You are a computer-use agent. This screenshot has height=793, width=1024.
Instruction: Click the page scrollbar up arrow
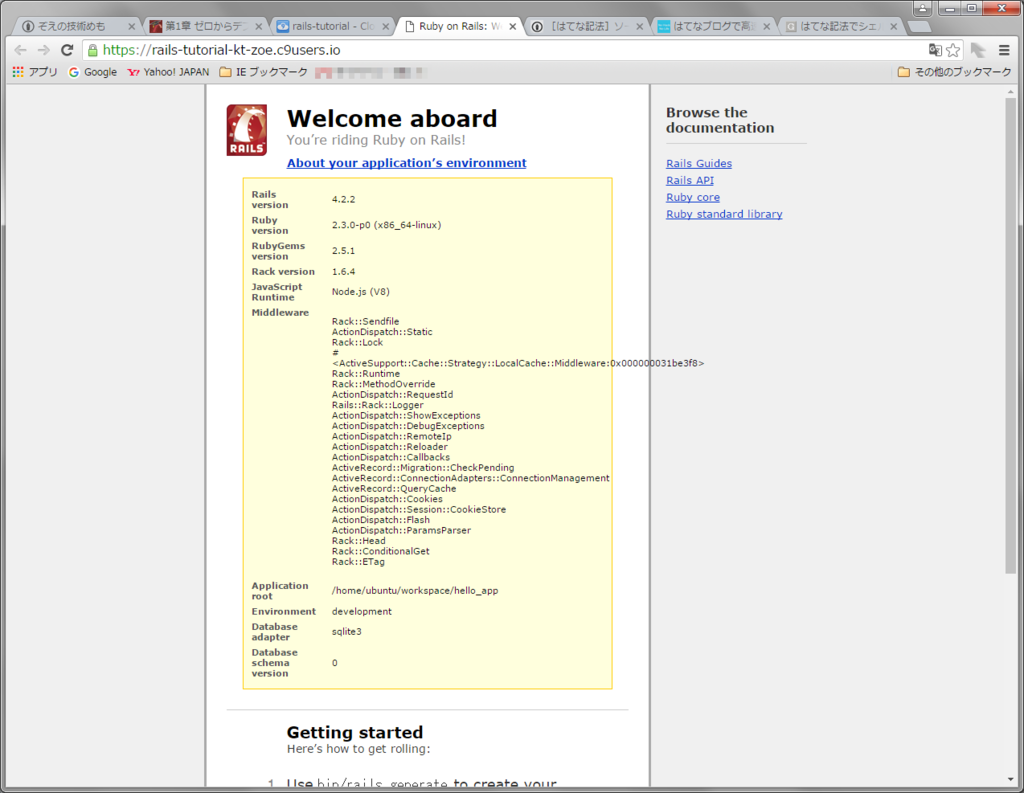point(1011,92)
